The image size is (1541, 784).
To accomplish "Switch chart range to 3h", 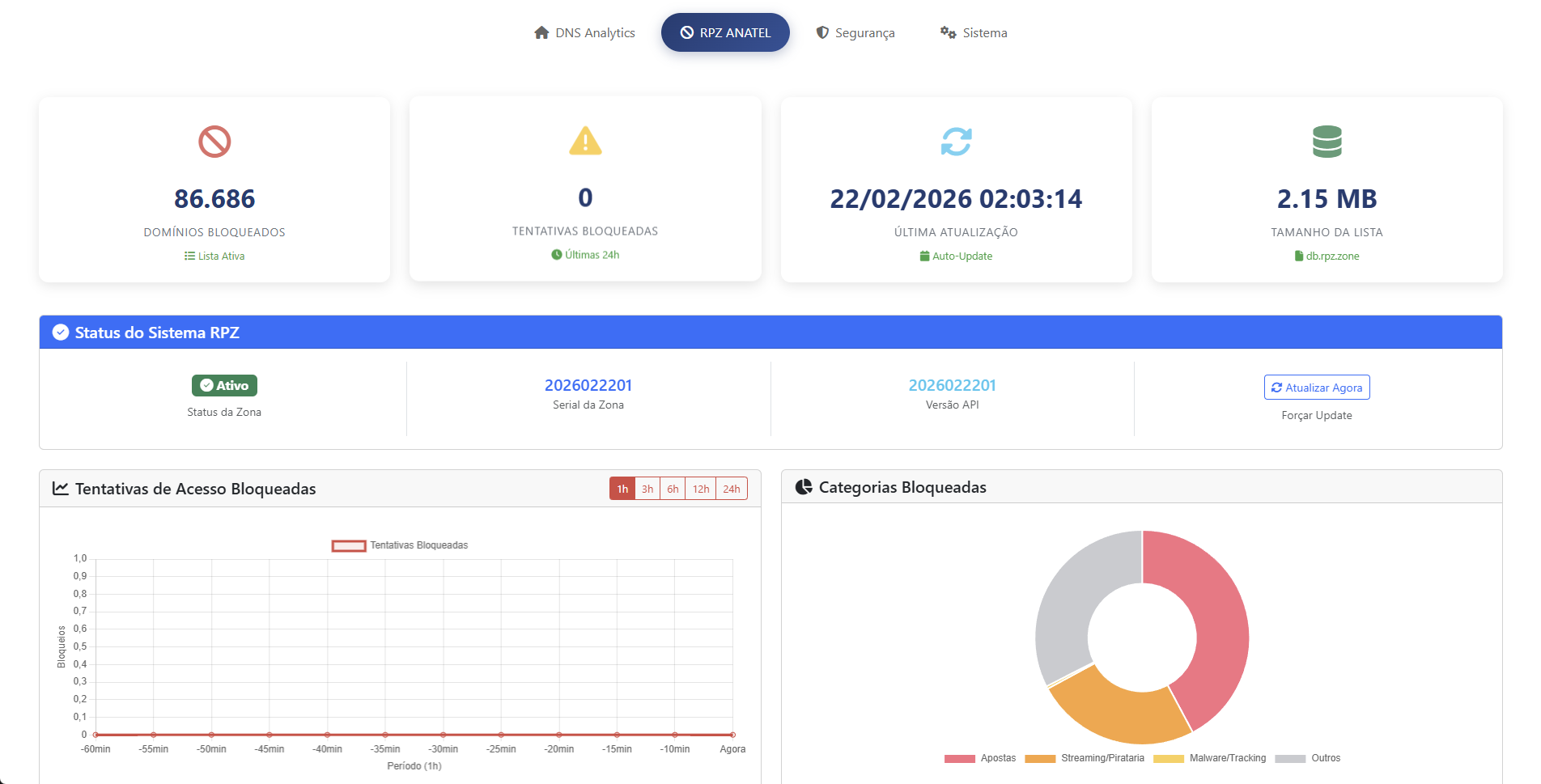I will coord(647,489).
